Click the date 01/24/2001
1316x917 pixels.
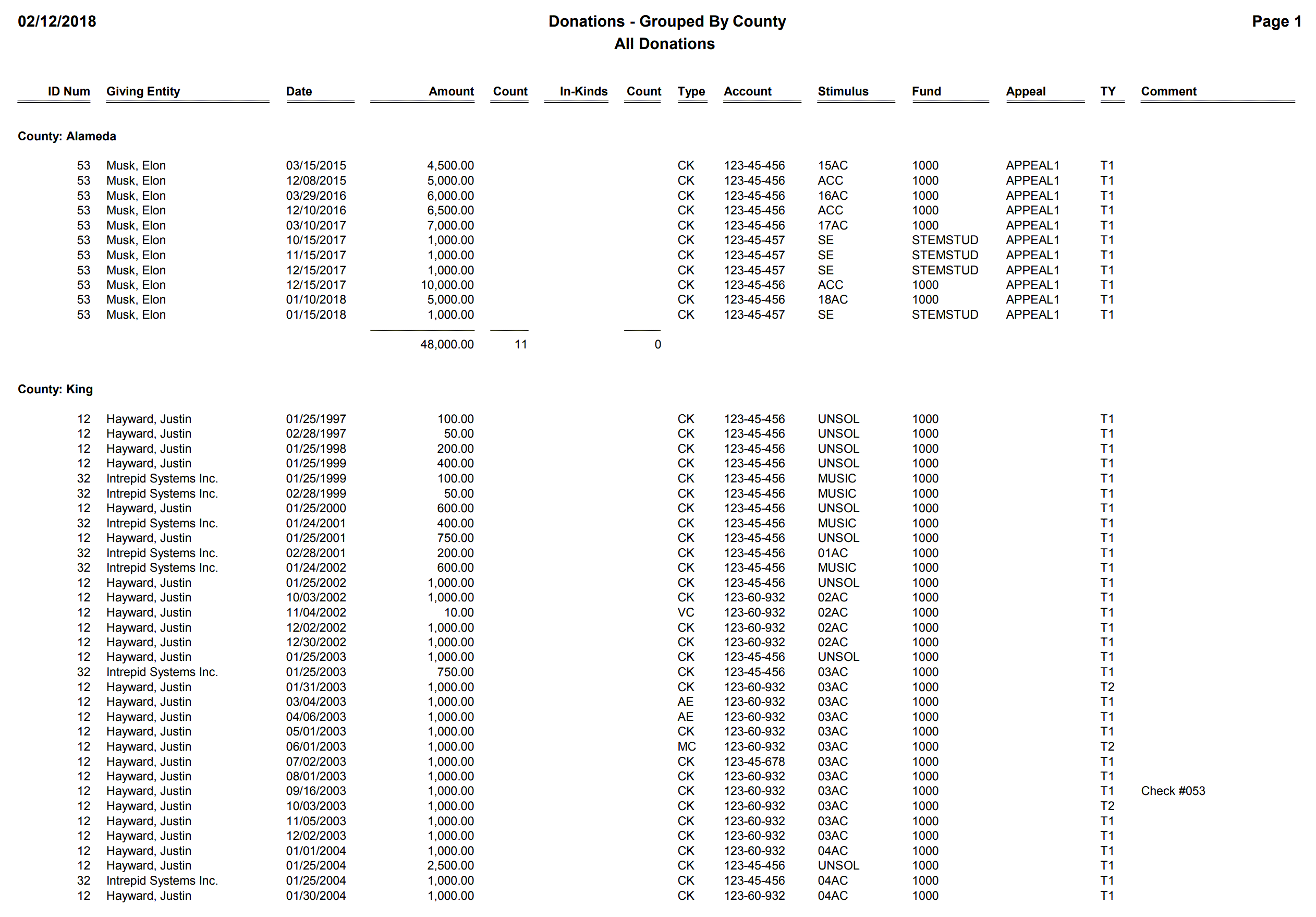pyautogui.click(x=316, y=524)
